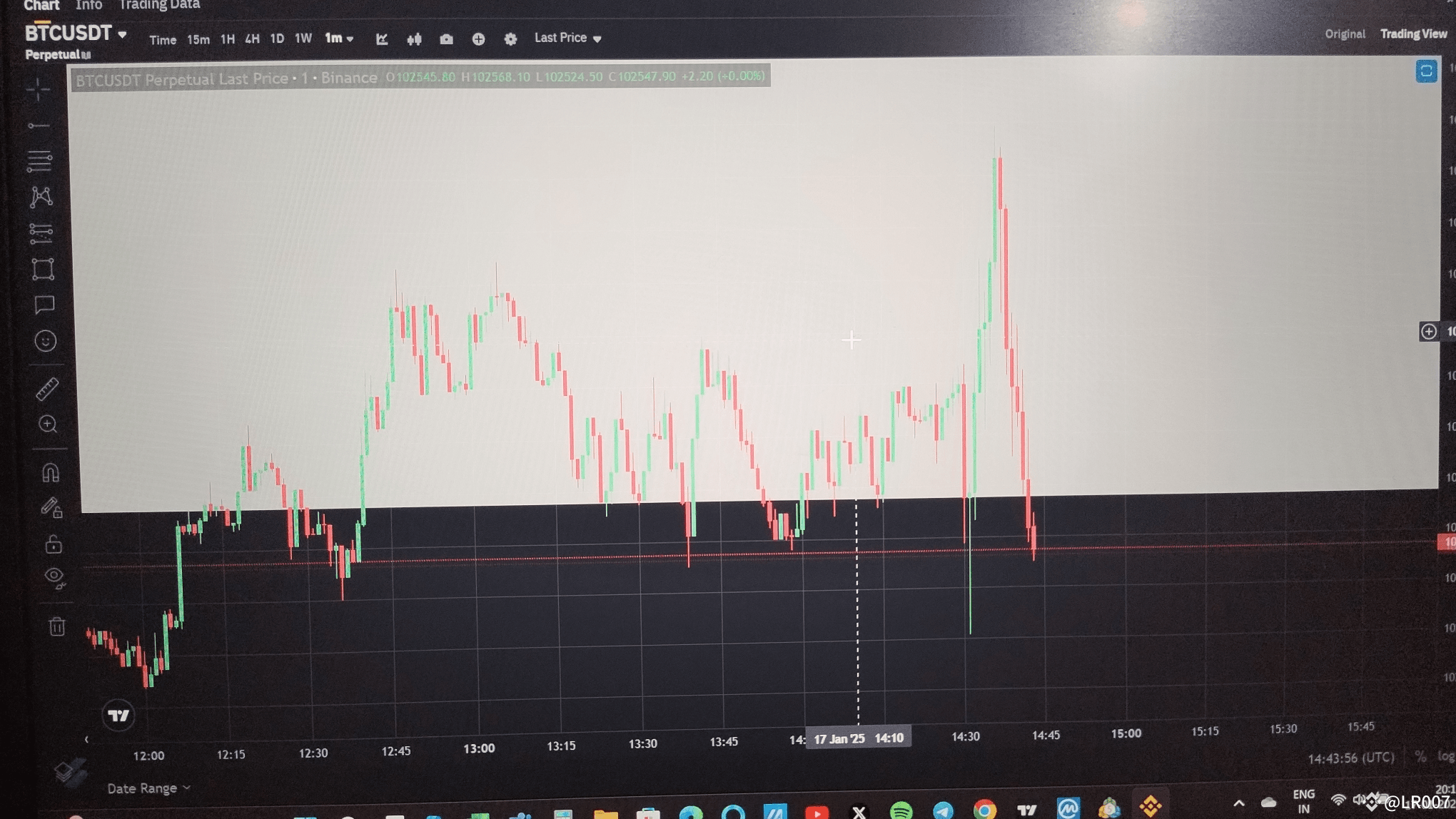Open the long/short position forecasting tool
1456x819 pixels.
click(41, 233)
